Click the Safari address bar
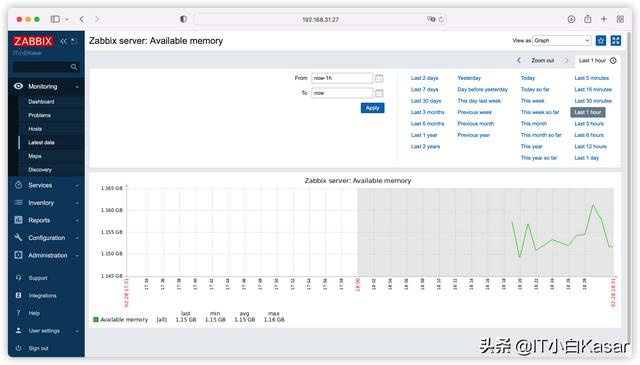This screenshot has width=640, height=365. click(320, 19)
